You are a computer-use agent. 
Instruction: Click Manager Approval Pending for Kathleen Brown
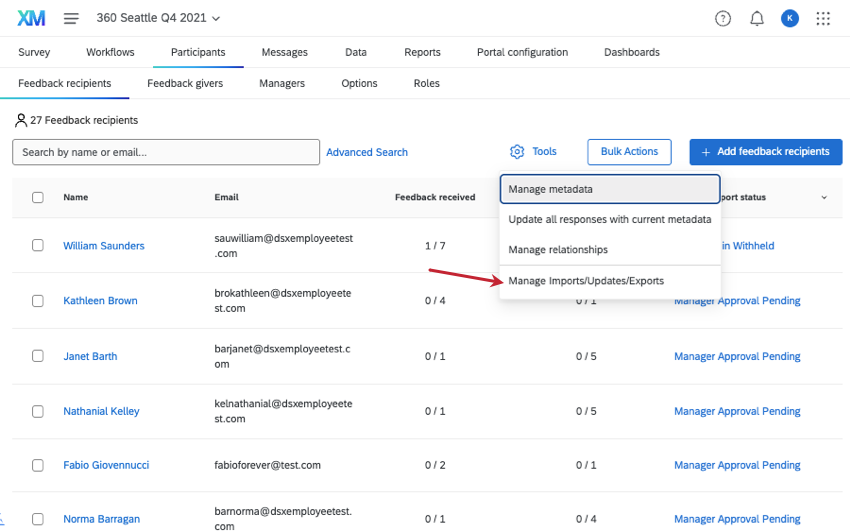pos(737,301)
